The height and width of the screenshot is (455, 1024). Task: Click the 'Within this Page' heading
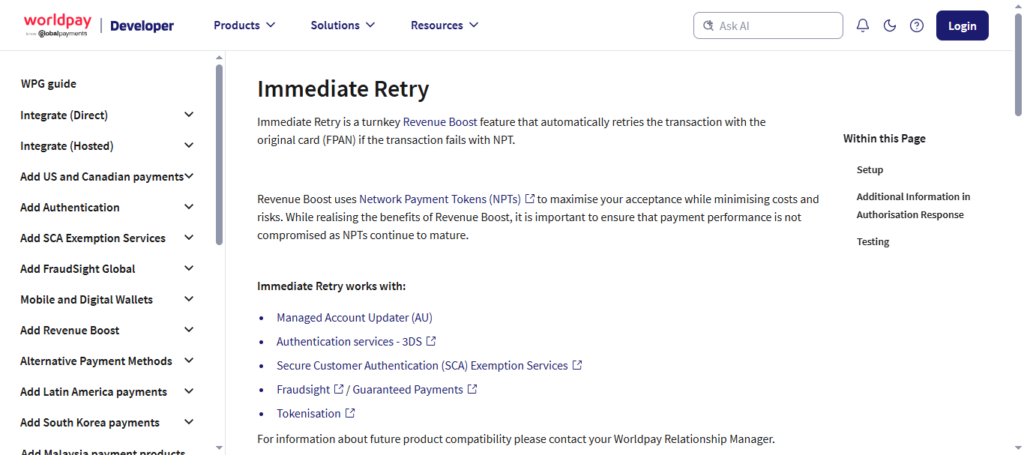(884, 138)
